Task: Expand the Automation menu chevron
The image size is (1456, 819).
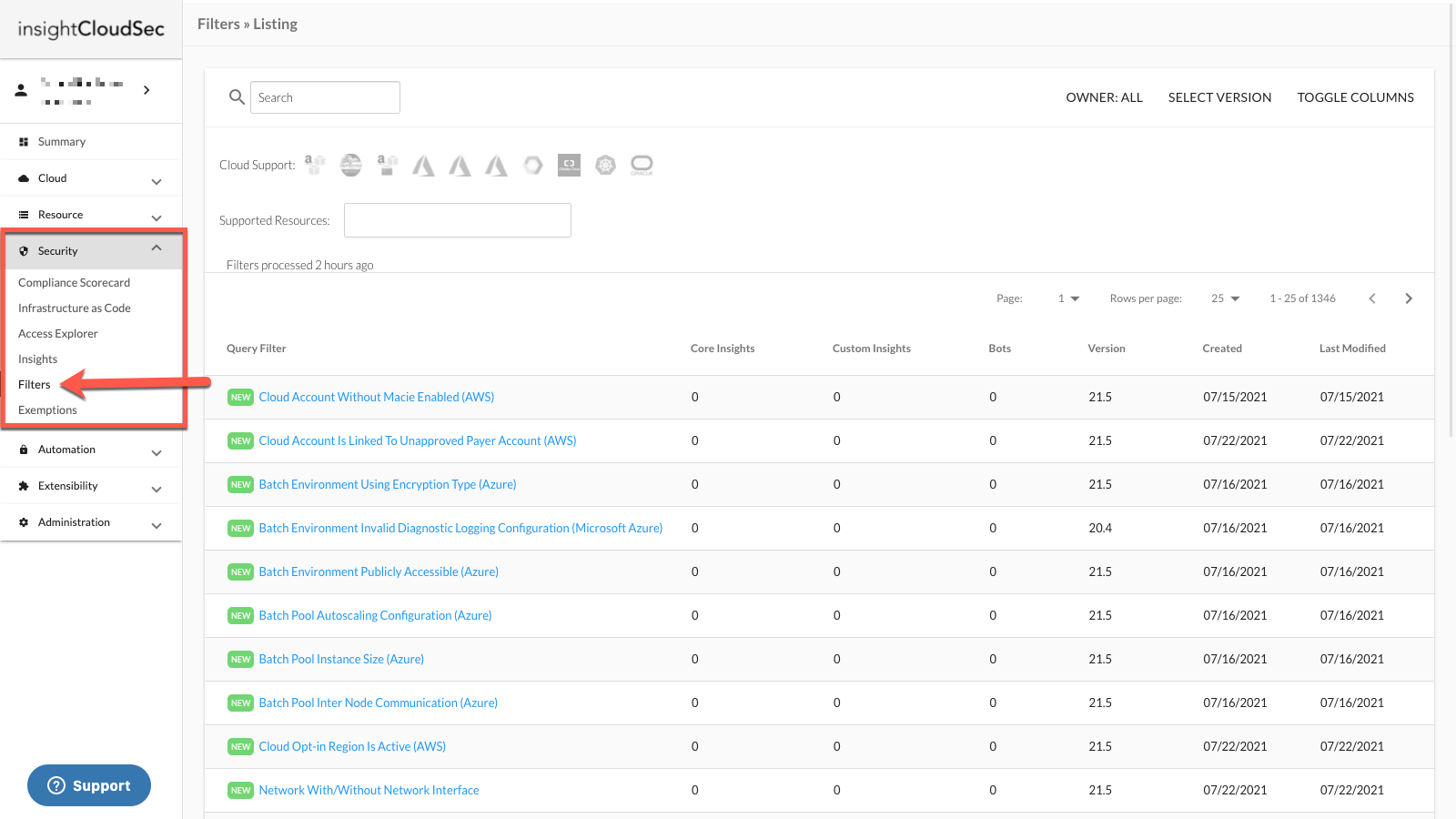Action: click(157, 452)
